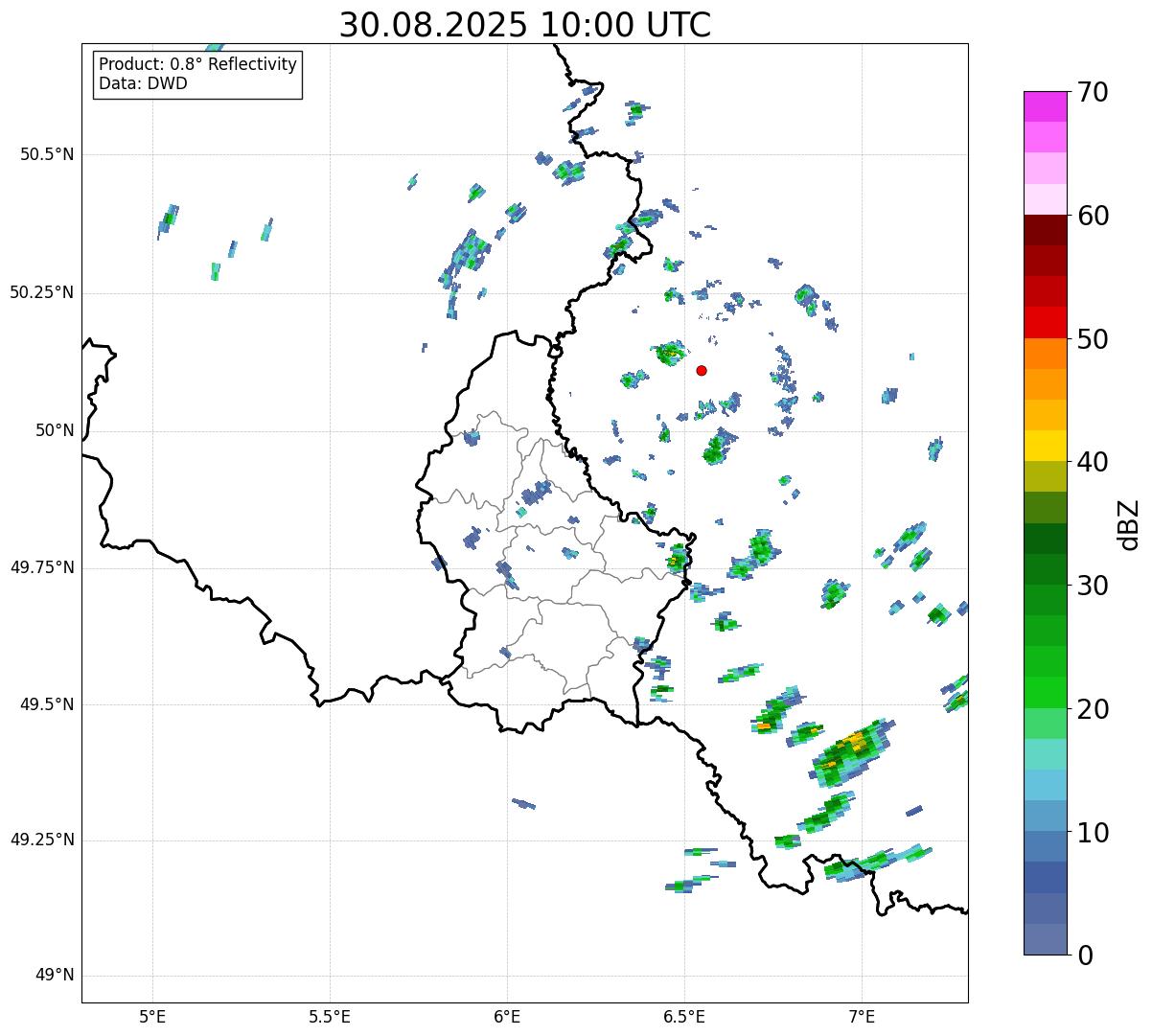Click the colorbar tick label 0

click(1086, 955)
